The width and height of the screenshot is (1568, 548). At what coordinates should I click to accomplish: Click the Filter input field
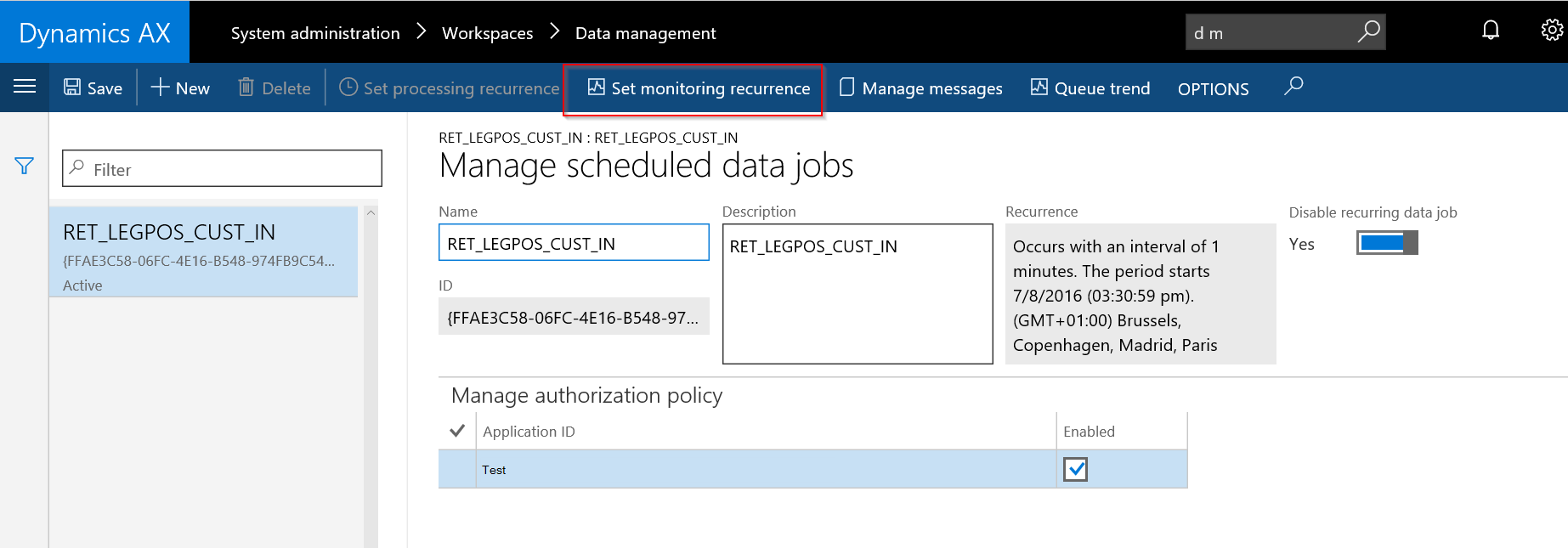point(222,169)
